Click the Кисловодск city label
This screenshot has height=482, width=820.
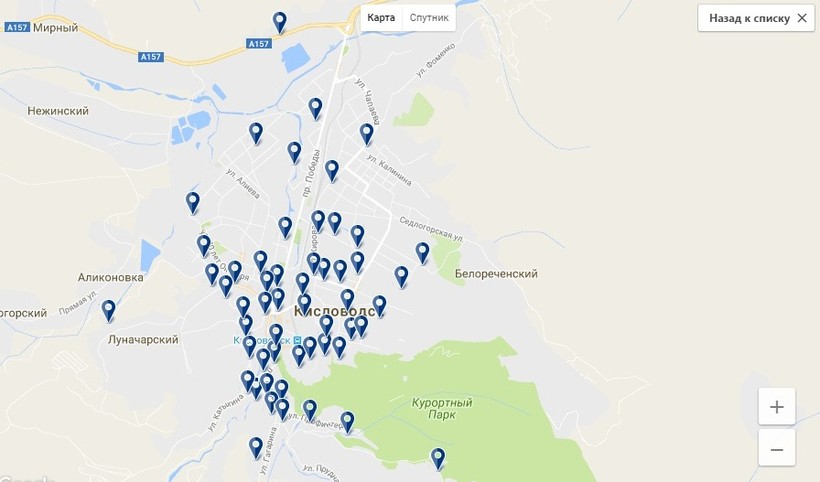click(x=339, y=311)
